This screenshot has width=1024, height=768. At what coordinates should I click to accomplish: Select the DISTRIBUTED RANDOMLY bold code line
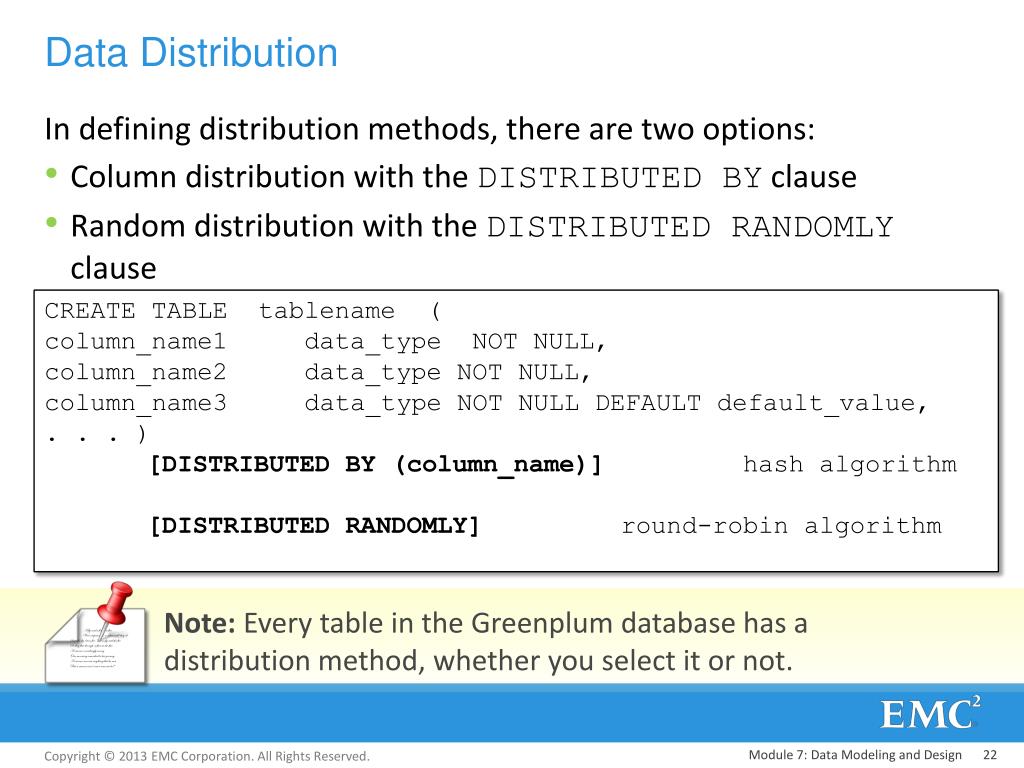click(315, 526)
